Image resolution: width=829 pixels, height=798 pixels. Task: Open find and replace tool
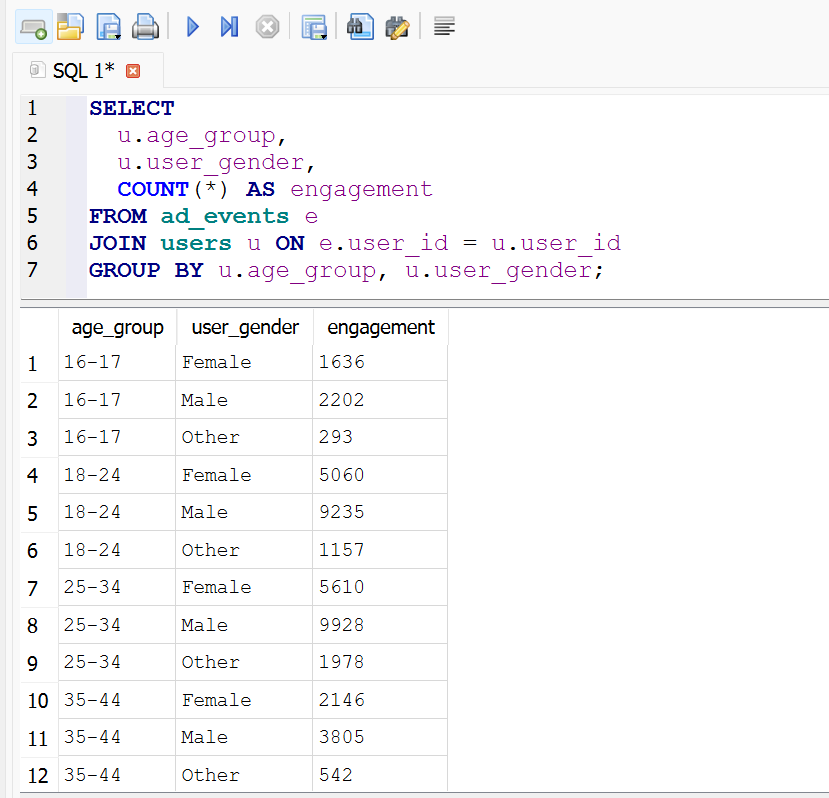coord(397,27)
